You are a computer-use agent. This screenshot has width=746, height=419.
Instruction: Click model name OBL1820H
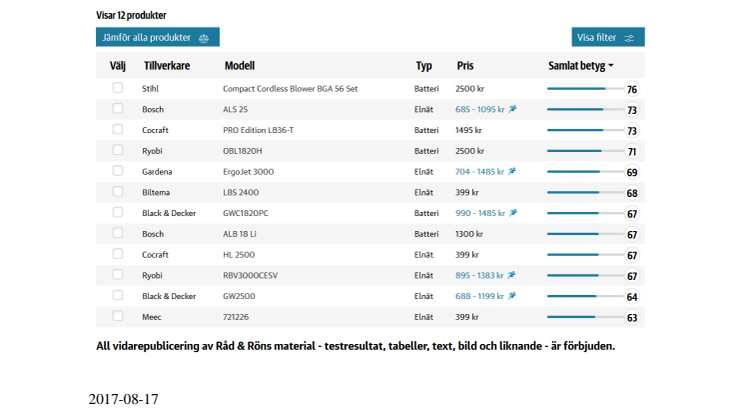click(x=243, y=151)
